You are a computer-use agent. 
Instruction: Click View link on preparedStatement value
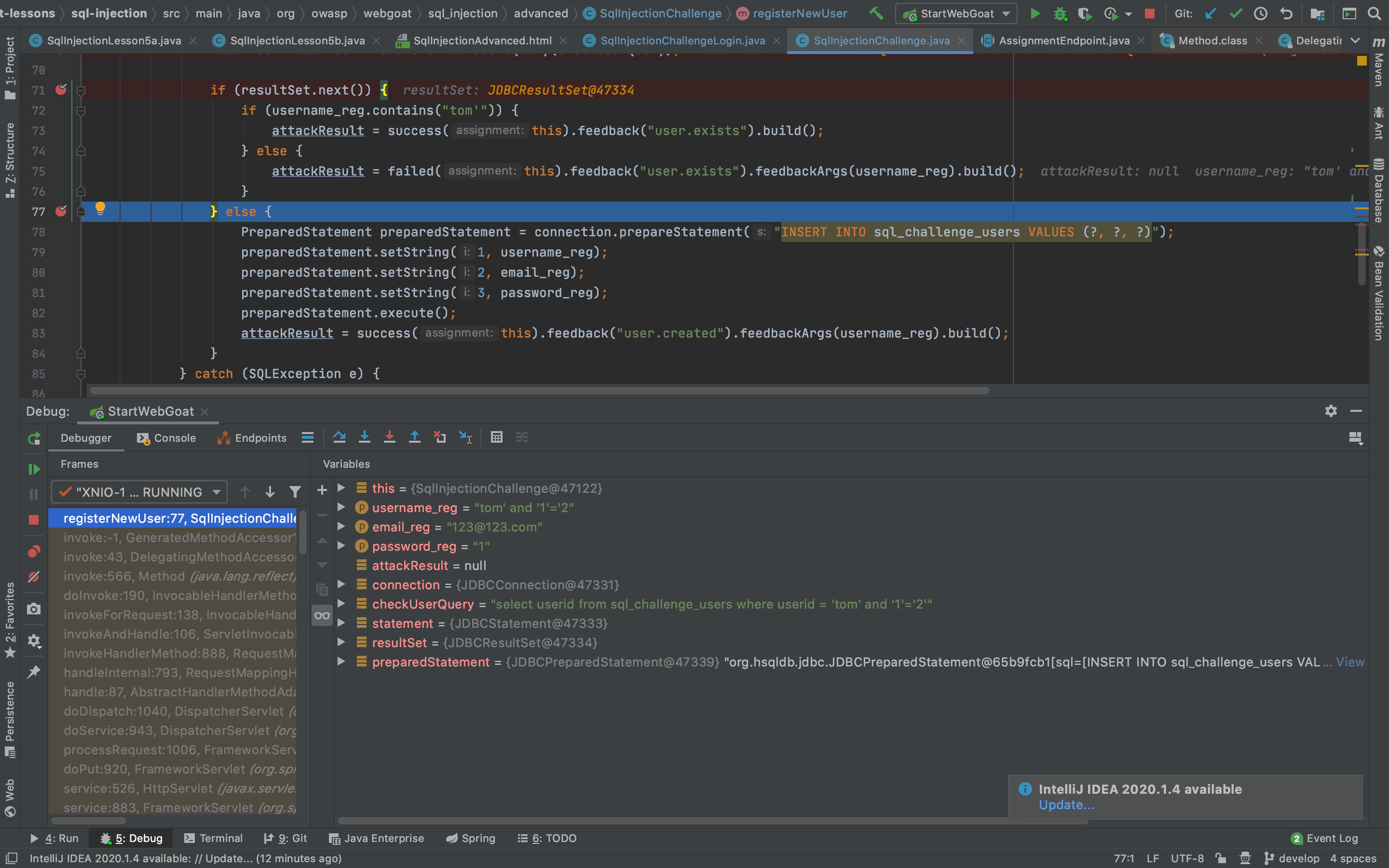coord(1349,662)
